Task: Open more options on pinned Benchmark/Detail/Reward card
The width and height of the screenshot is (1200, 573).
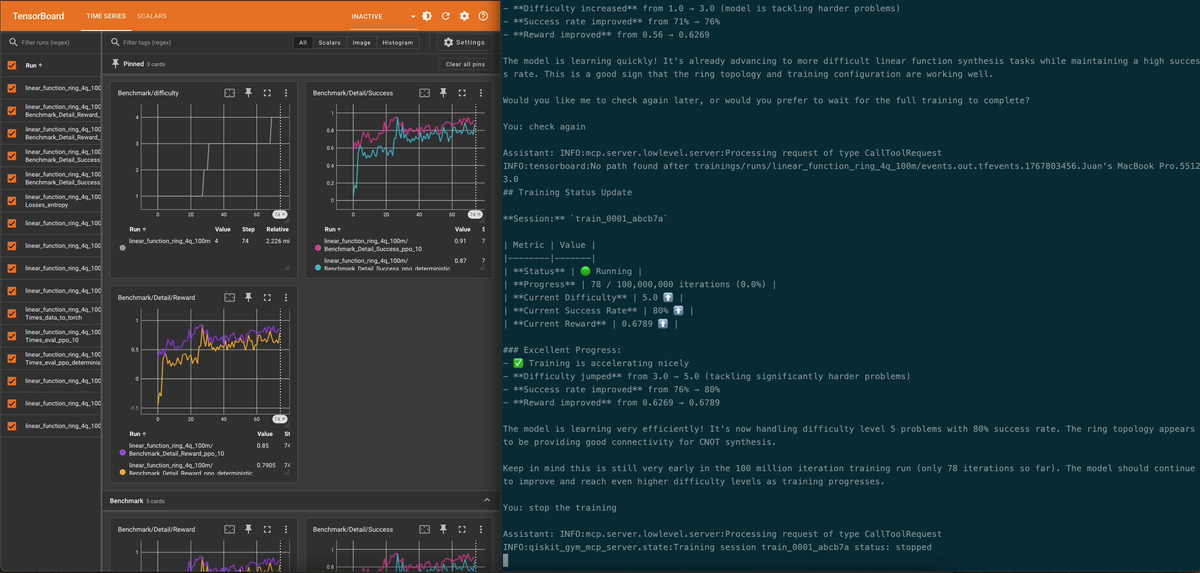Action: pos(286,298)
